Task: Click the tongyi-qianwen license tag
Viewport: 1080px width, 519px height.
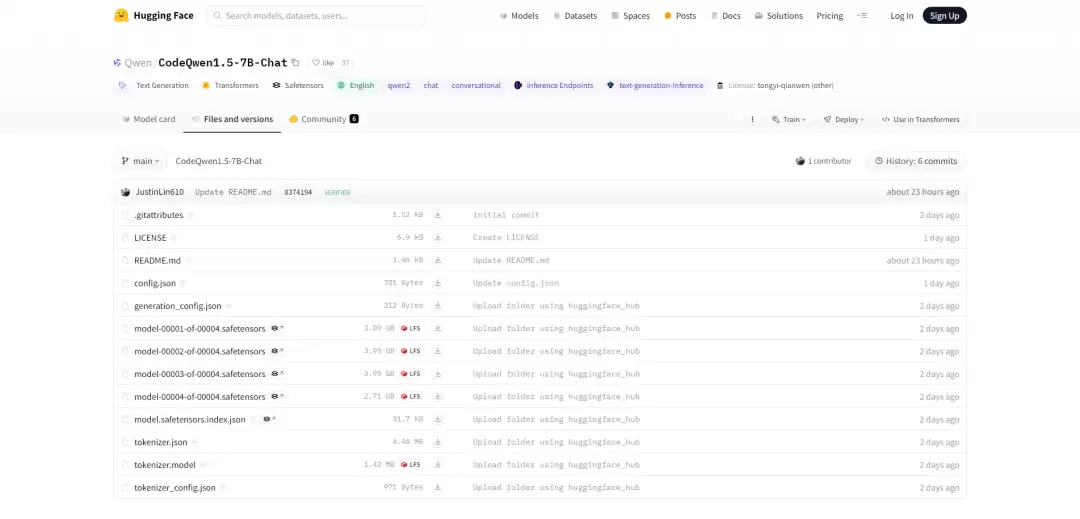Action: tap(776, 85)
